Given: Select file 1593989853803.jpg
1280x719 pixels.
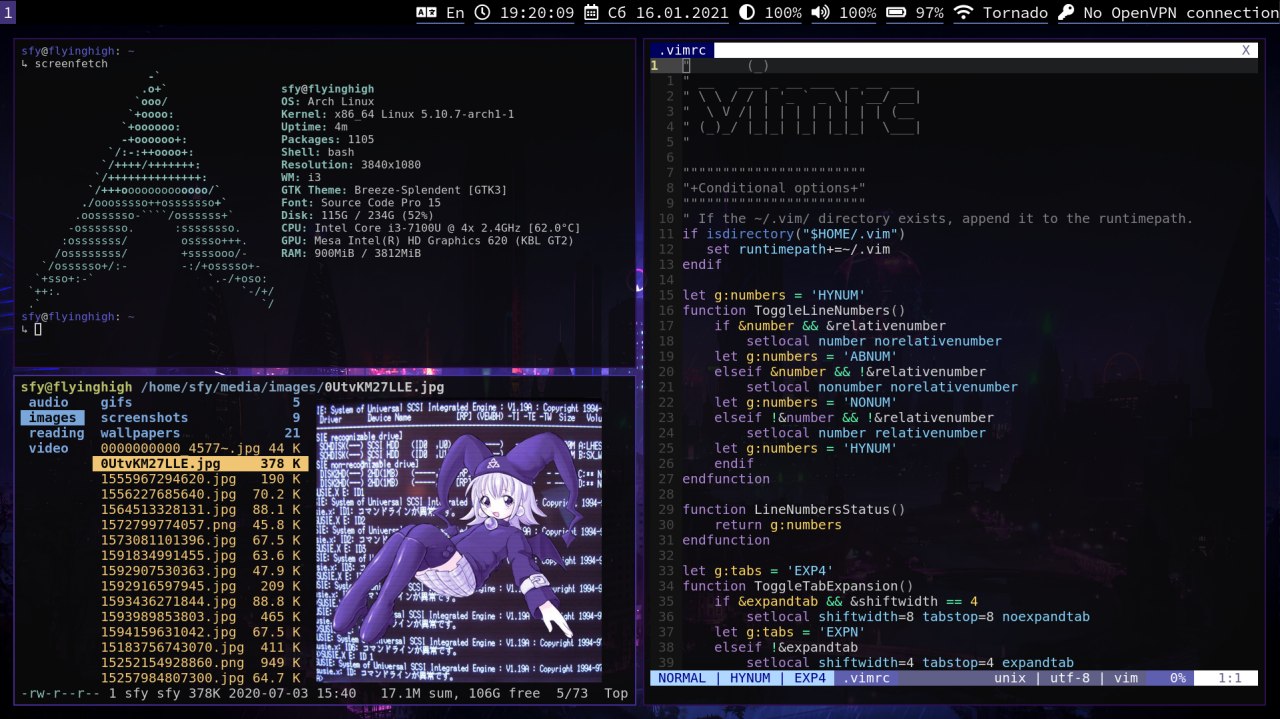Looking at the screenshot, I should (x=200, y=617).
